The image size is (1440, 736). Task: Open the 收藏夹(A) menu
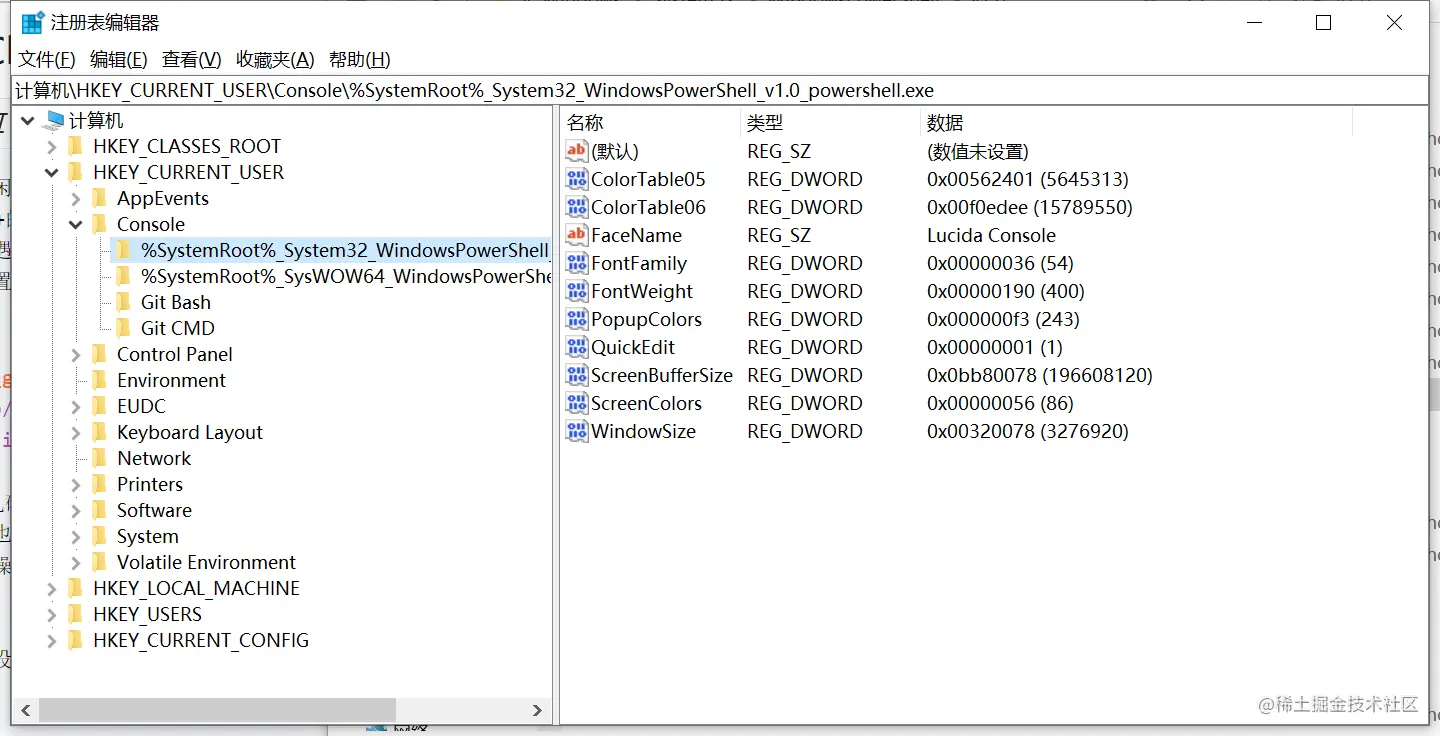[275, 59]
